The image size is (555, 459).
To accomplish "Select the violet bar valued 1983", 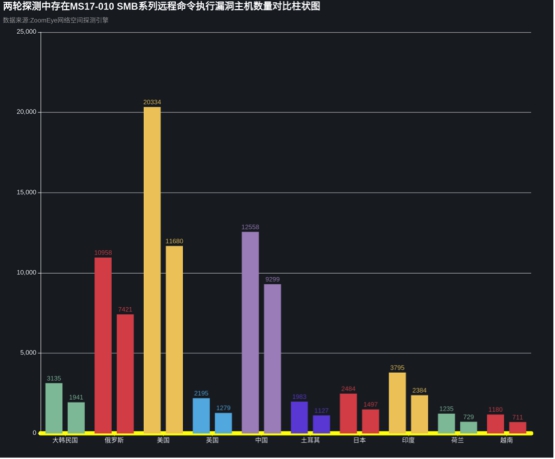I will pos(299,417).
